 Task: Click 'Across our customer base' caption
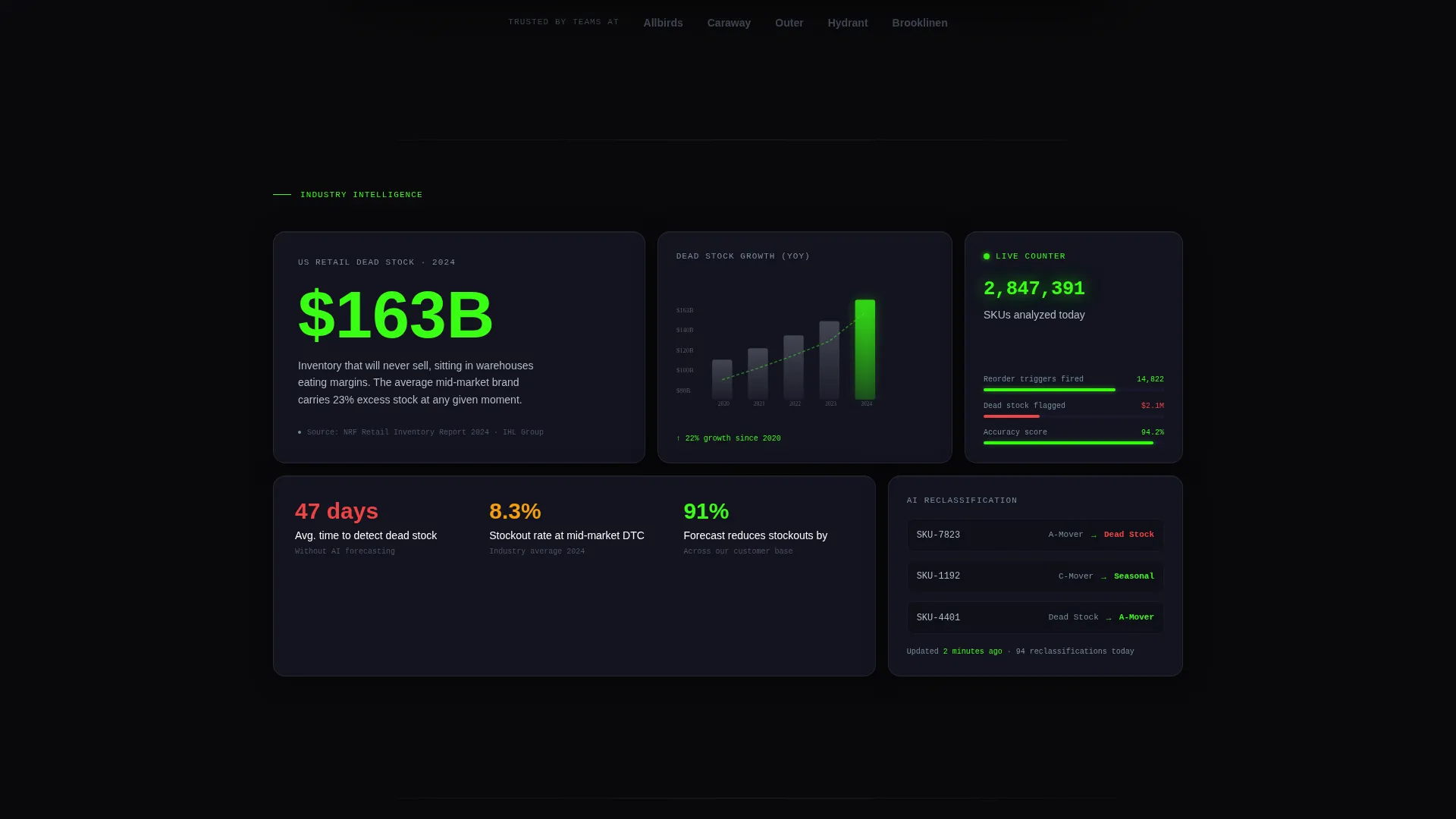click(738, 551)
